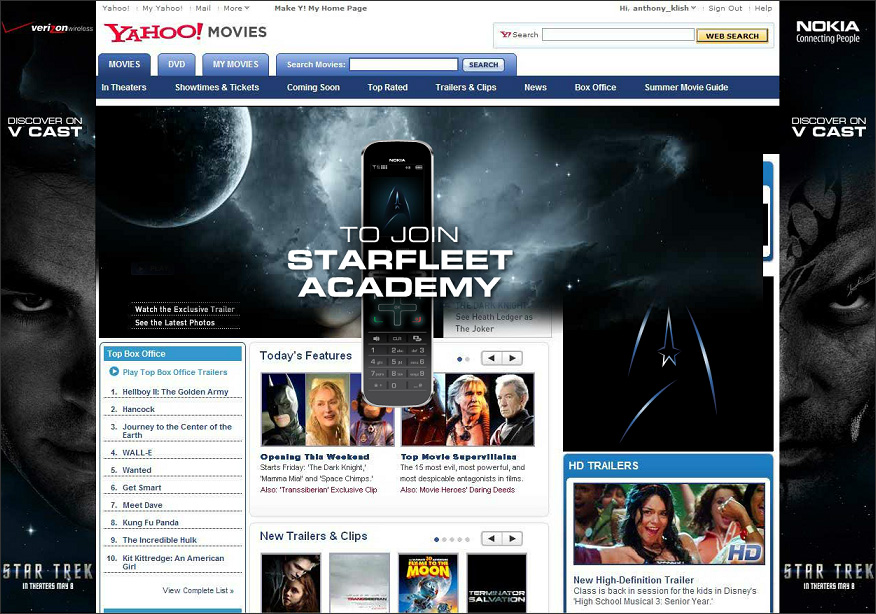This screenshot has height=614, width=876.
Task: Open Kung Fu Panda listing
Action: tap(150, 523)
